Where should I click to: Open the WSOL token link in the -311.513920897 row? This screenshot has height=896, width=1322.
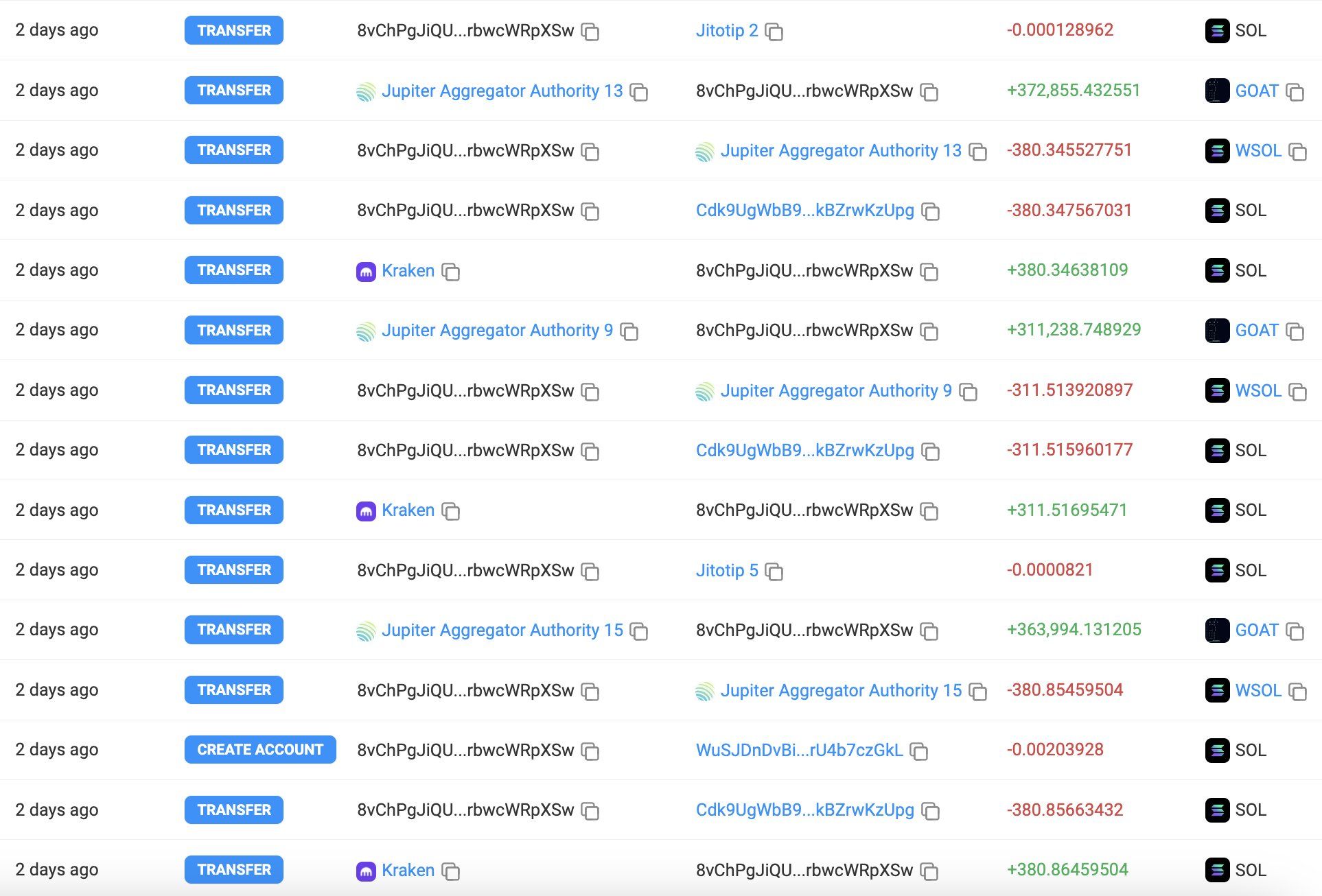point(1258,390)
